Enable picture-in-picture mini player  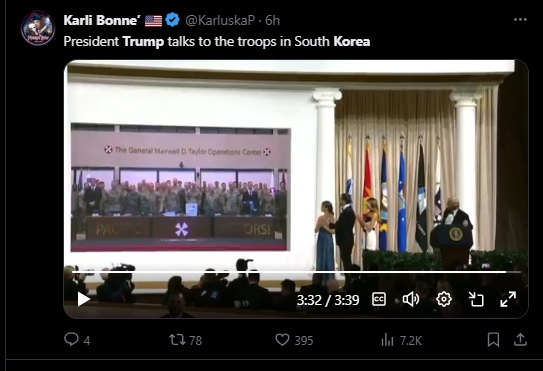(476, 299)
